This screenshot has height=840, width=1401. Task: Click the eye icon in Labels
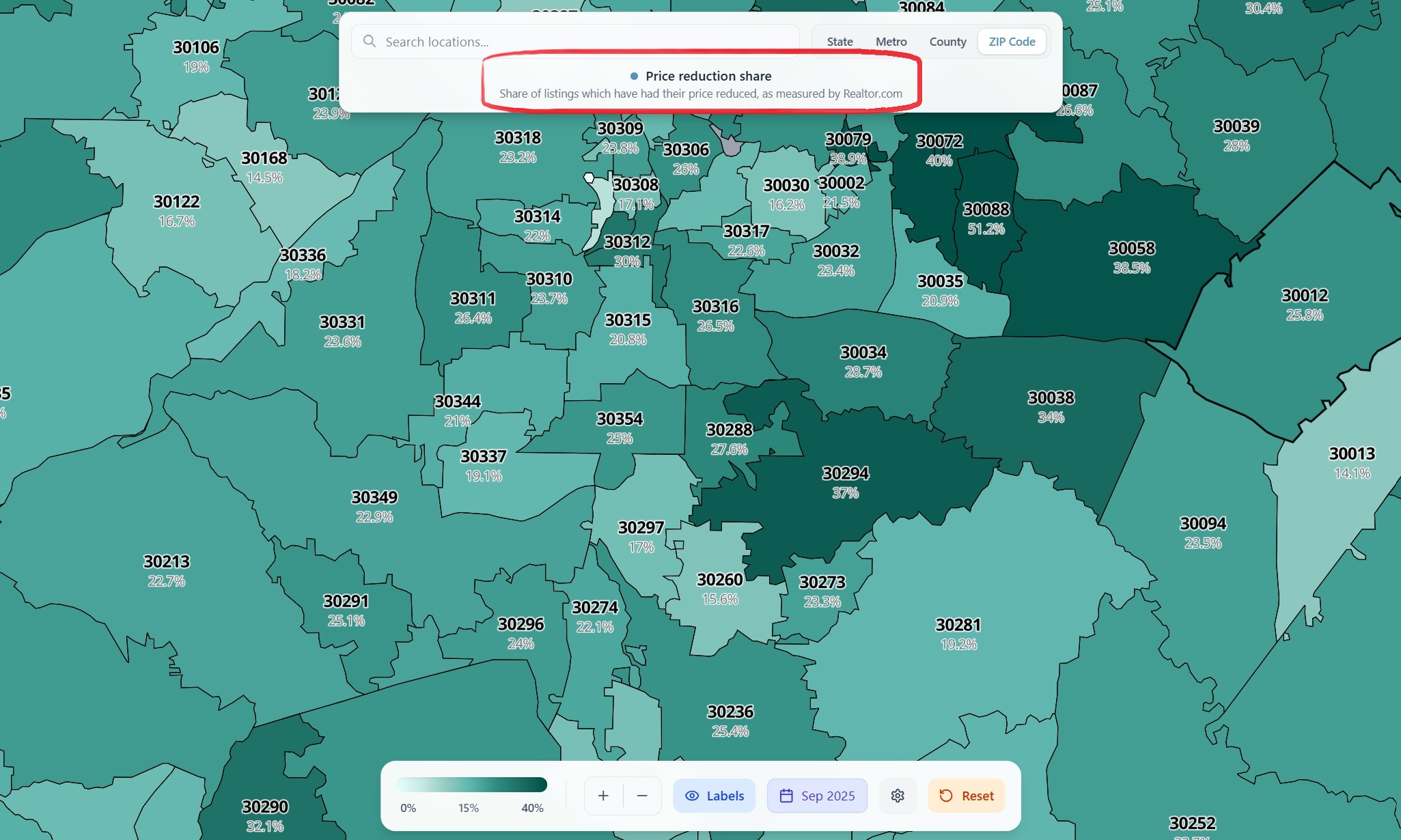[692, 796]
